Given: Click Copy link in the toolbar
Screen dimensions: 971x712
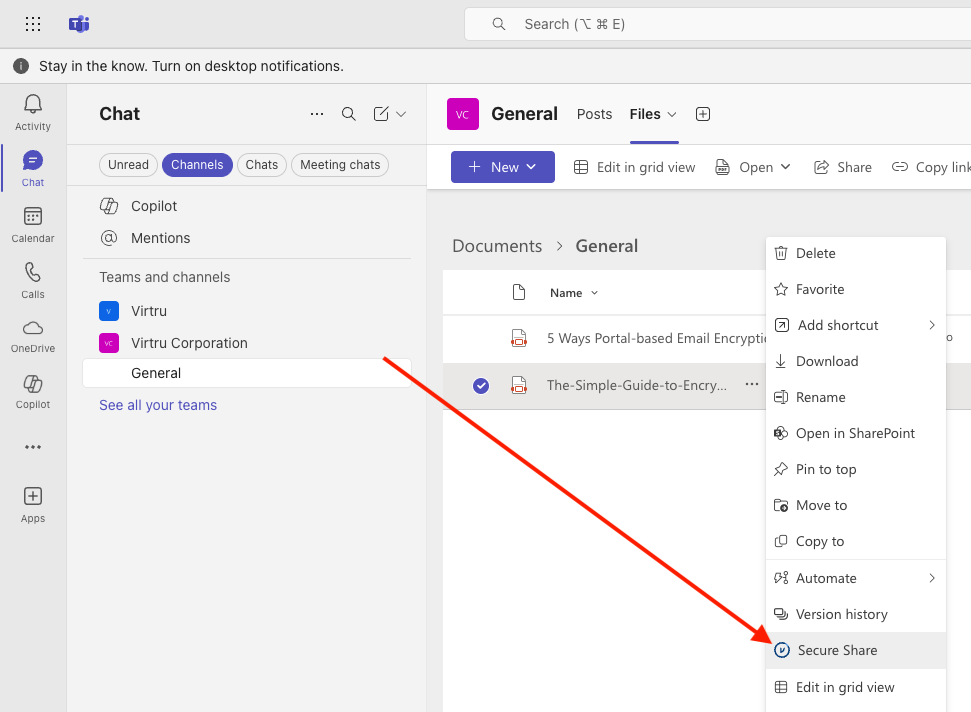Looking at the screenshot, I should (x=931, y=167).
